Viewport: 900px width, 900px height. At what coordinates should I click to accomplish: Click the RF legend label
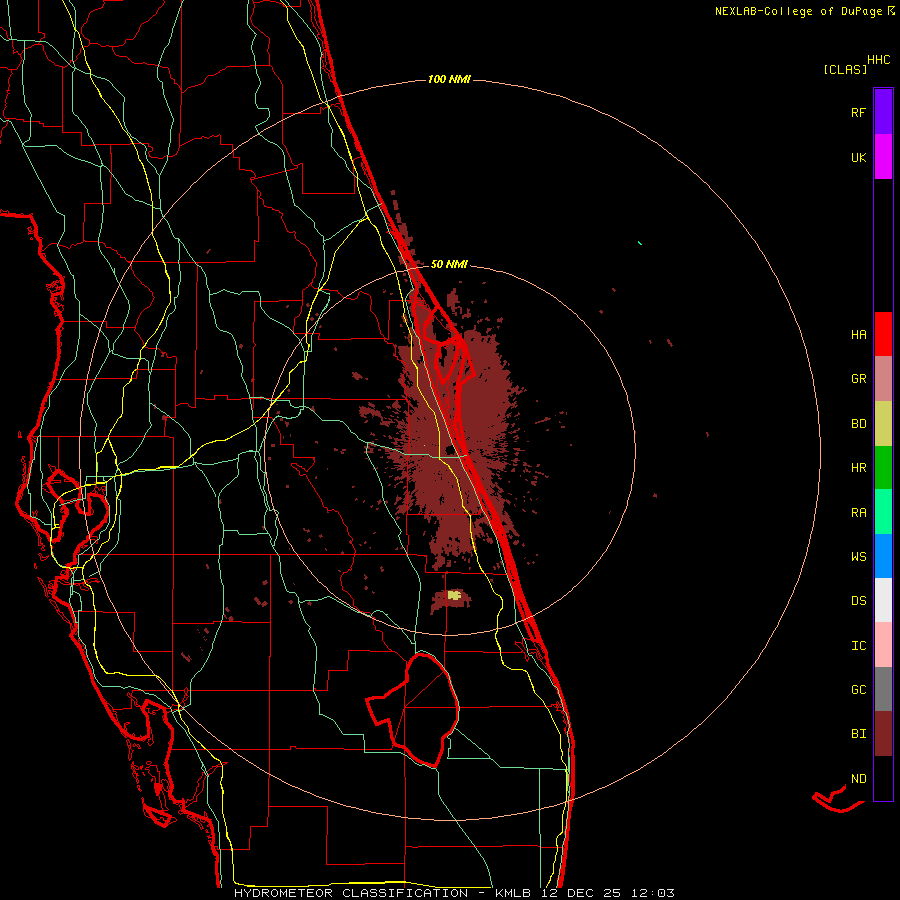[x=858, y=113]
